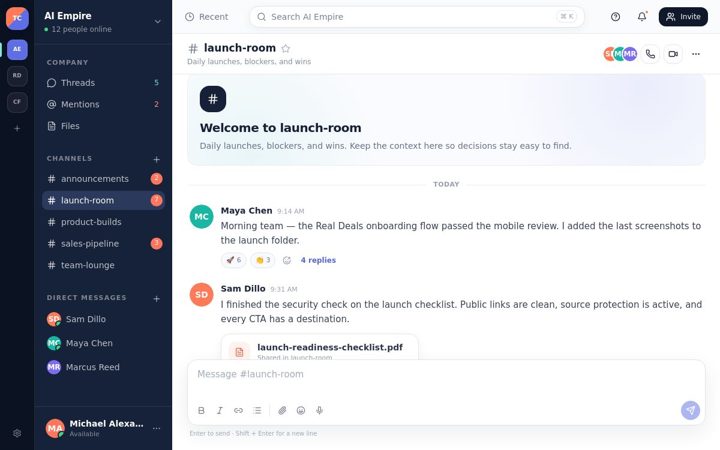Screen dimensions: 720x450
Task: Focus the Search AI Empire field
Action: click(x=417, y=17)
